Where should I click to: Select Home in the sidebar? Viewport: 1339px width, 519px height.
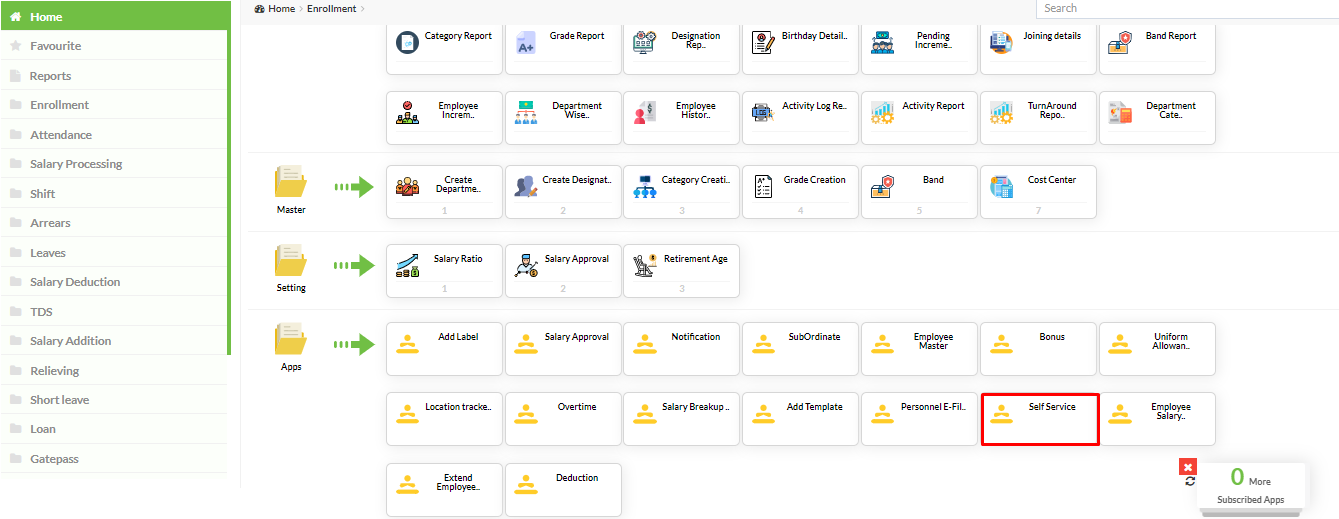click(114, 17)
